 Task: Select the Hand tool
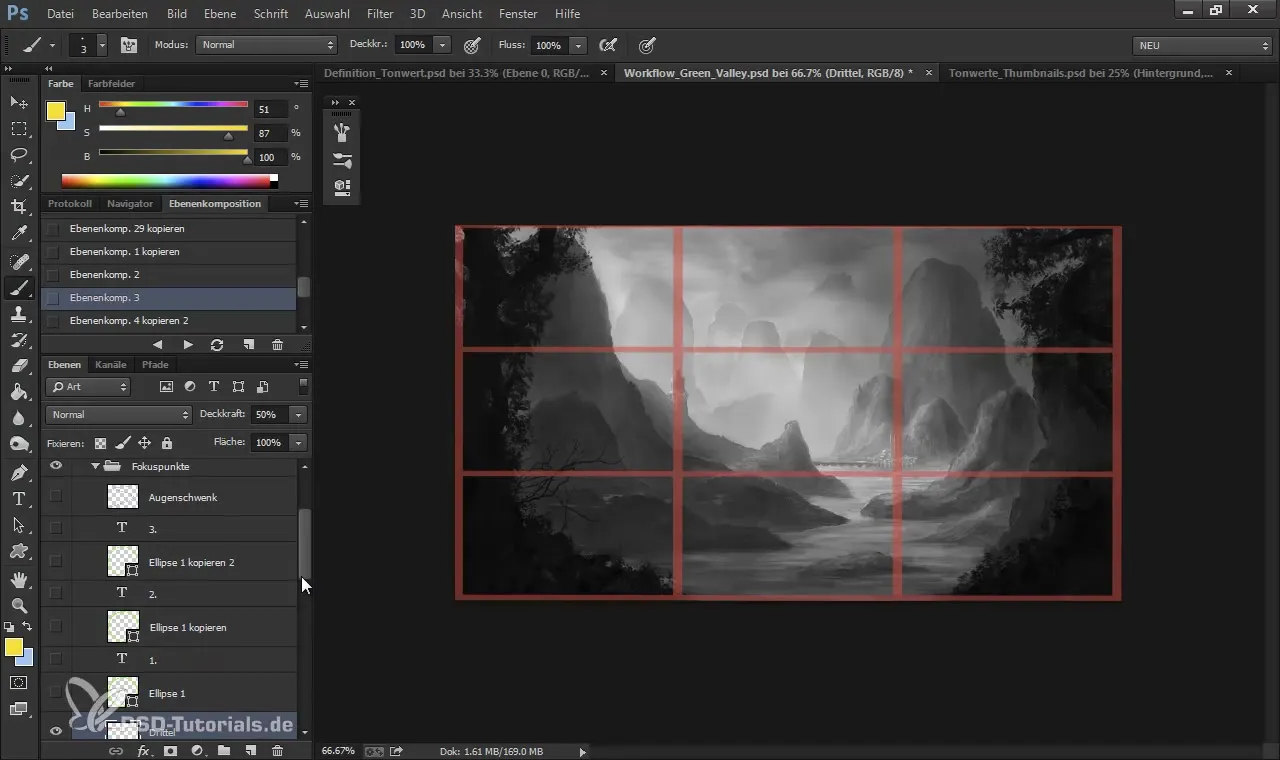pyautogui.click(x=19, y=579)
